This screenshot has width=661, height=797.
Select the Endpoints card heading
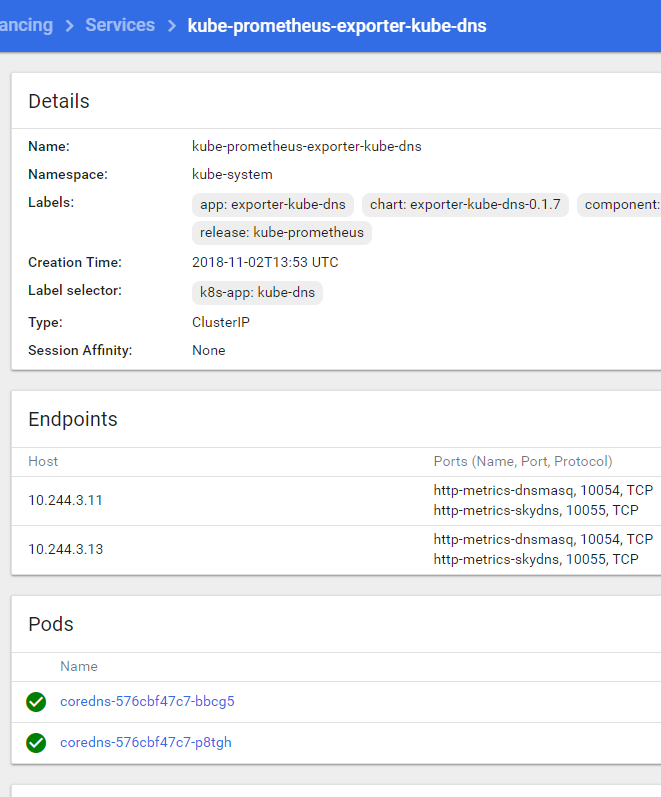pyautogui.click(x=73, y=419)
